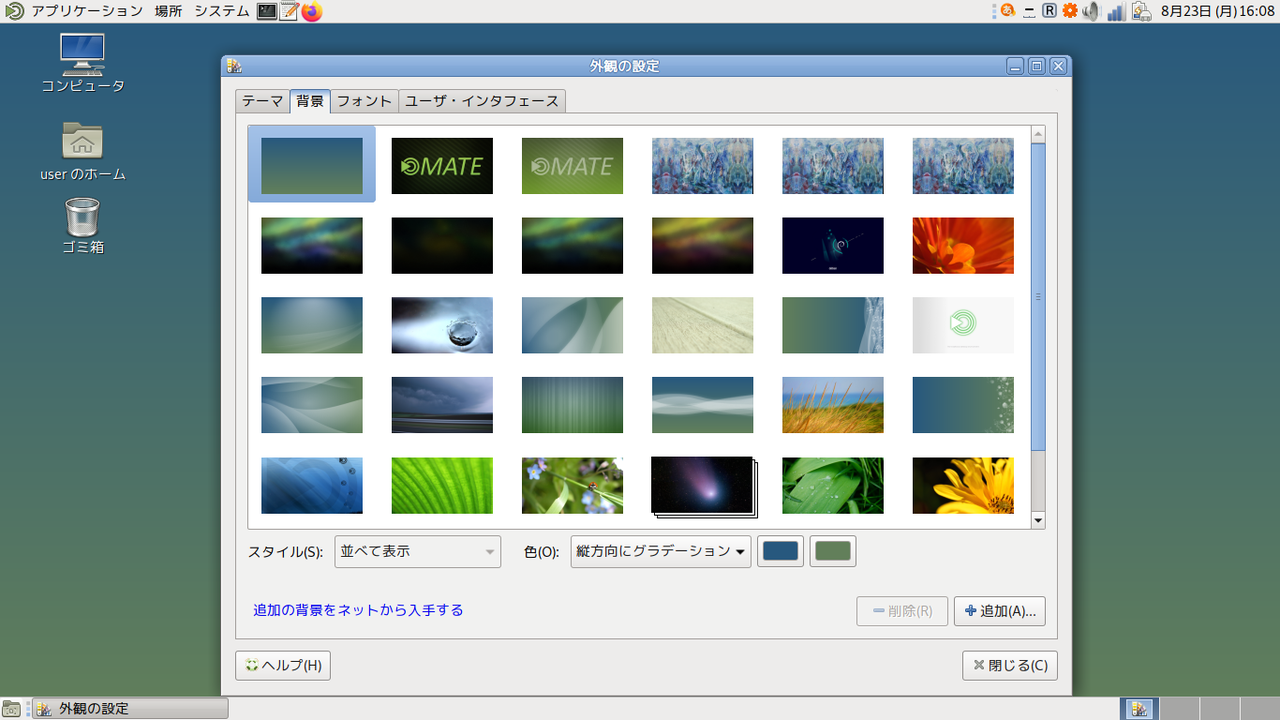Image resolution: width=1280 pixels, height=720 pixels.
Task: Open the user のホーム folder icon
Action: tap(83, 151)
